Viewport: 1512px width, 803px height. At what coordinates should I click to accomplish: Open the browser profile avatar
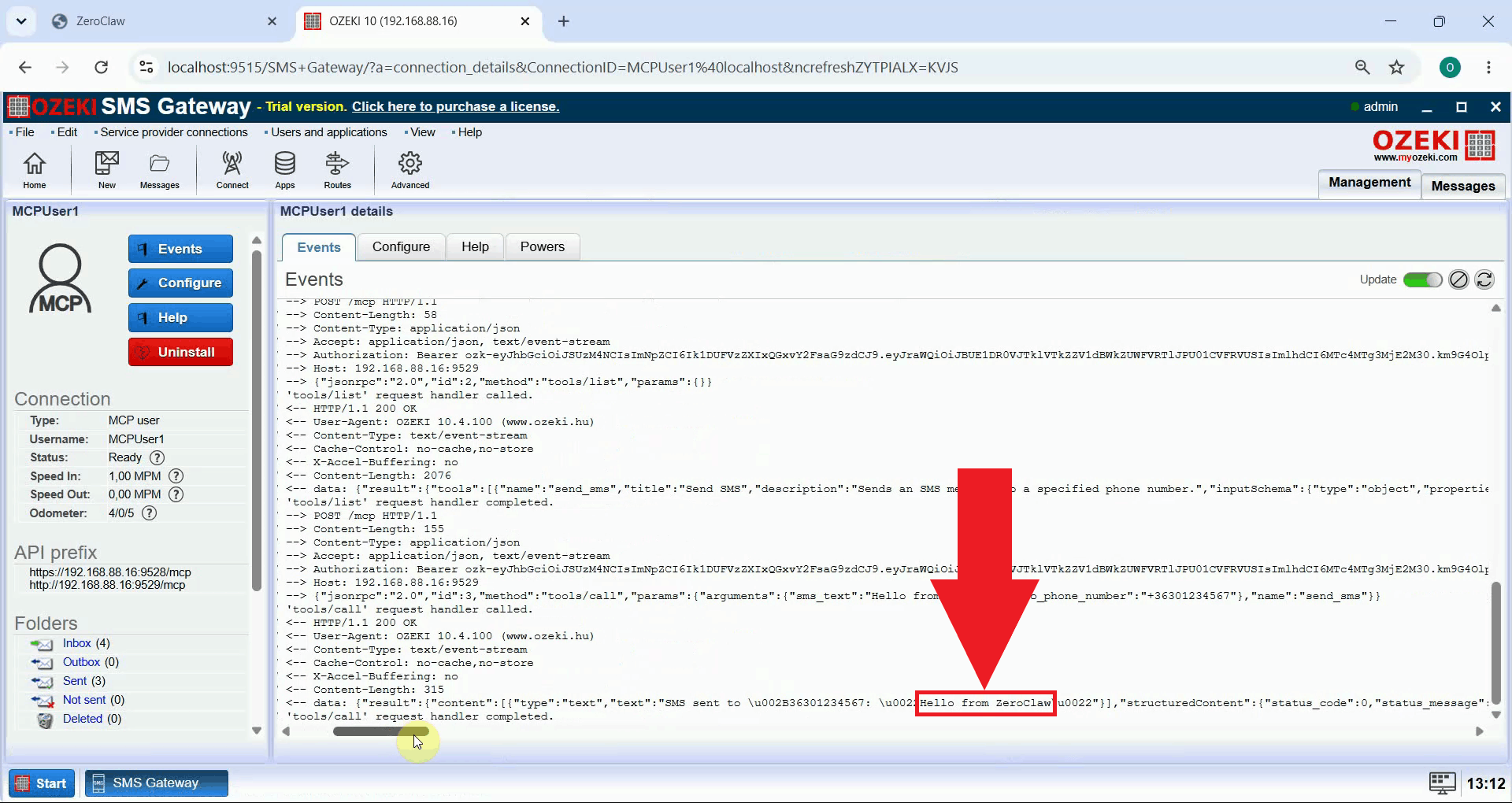tap(1450, 67)
